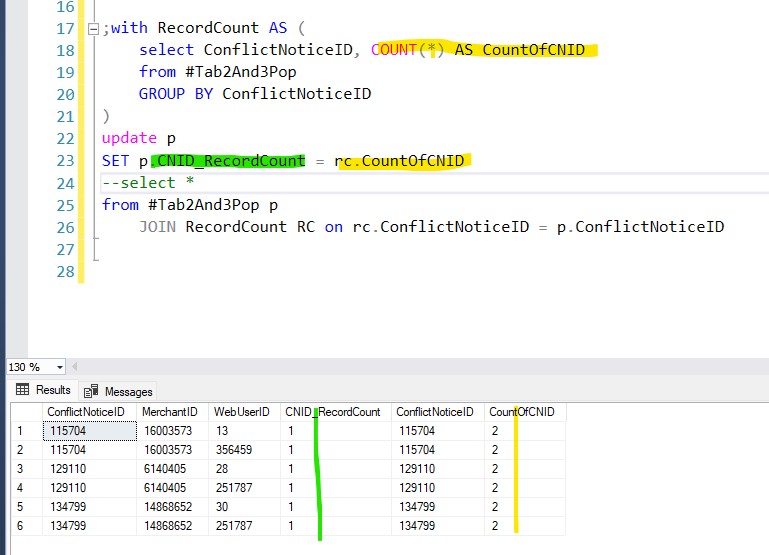Select the WebUserID column header
This screenshot has width=769, height=555.
244,412
